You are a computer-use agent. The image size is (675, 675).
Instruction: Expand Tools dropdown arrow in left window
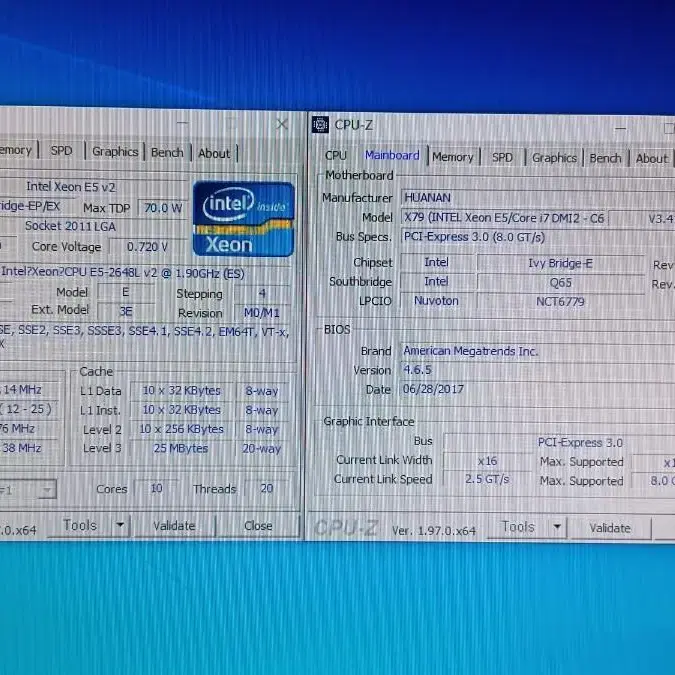(x=120, y=525)
